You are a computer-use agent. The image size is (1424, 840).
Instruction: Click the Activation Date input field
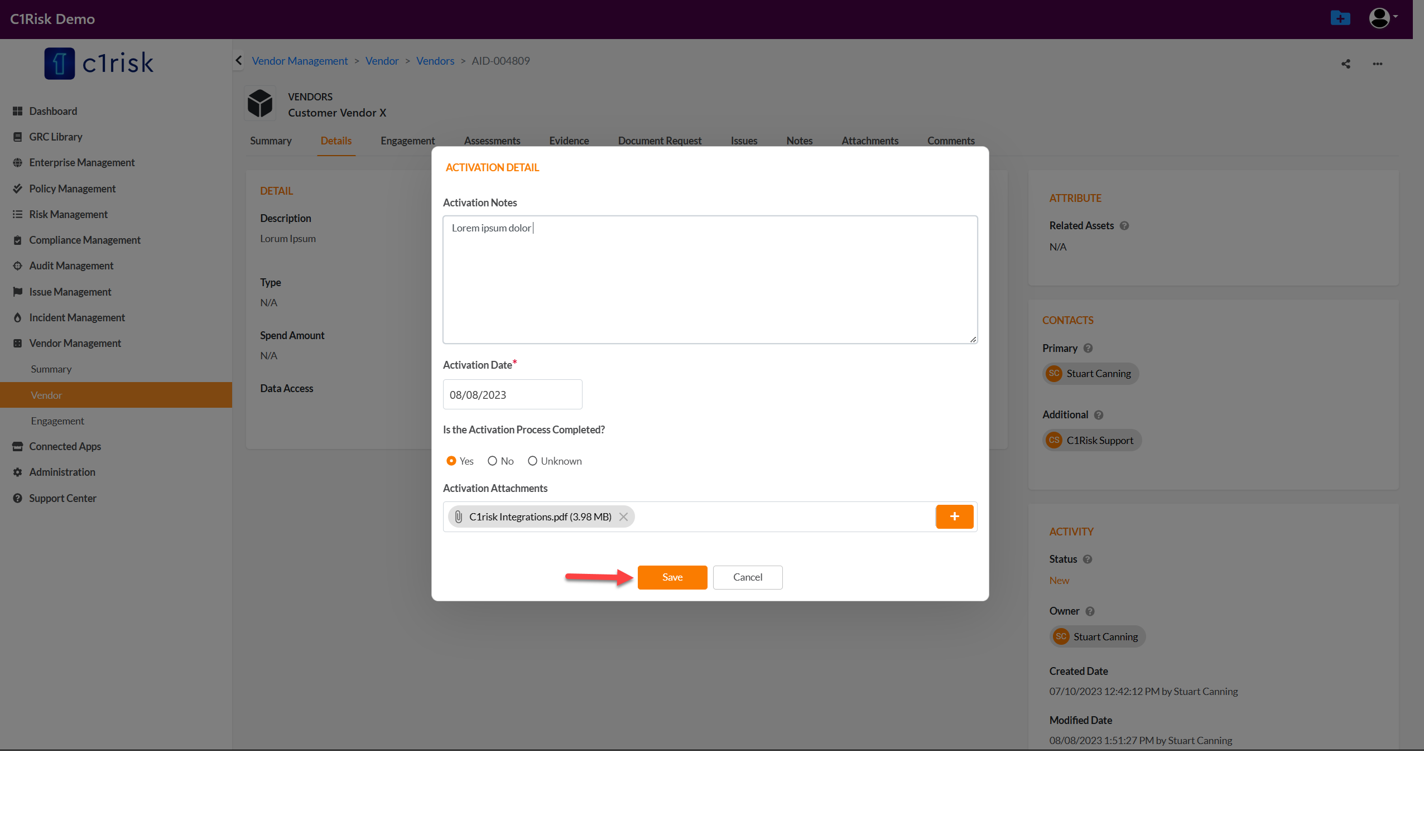click(512, 394)
